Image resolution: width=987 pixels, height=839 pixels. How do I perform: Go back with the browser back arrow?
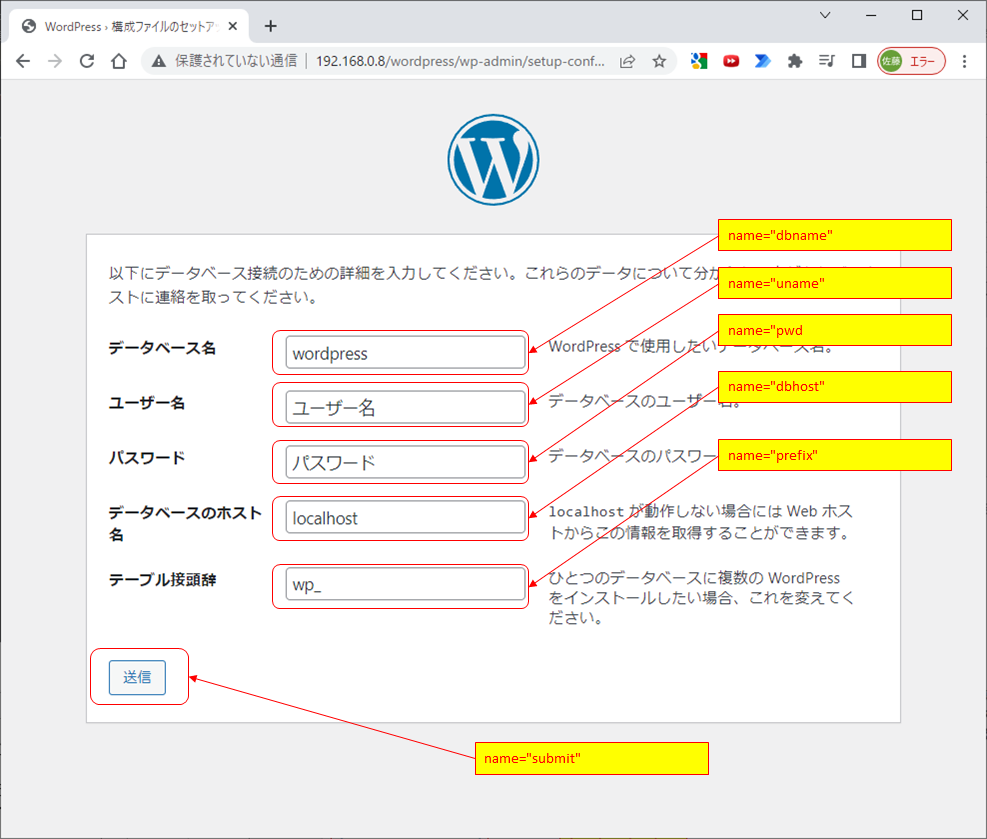tap(23, 61)
